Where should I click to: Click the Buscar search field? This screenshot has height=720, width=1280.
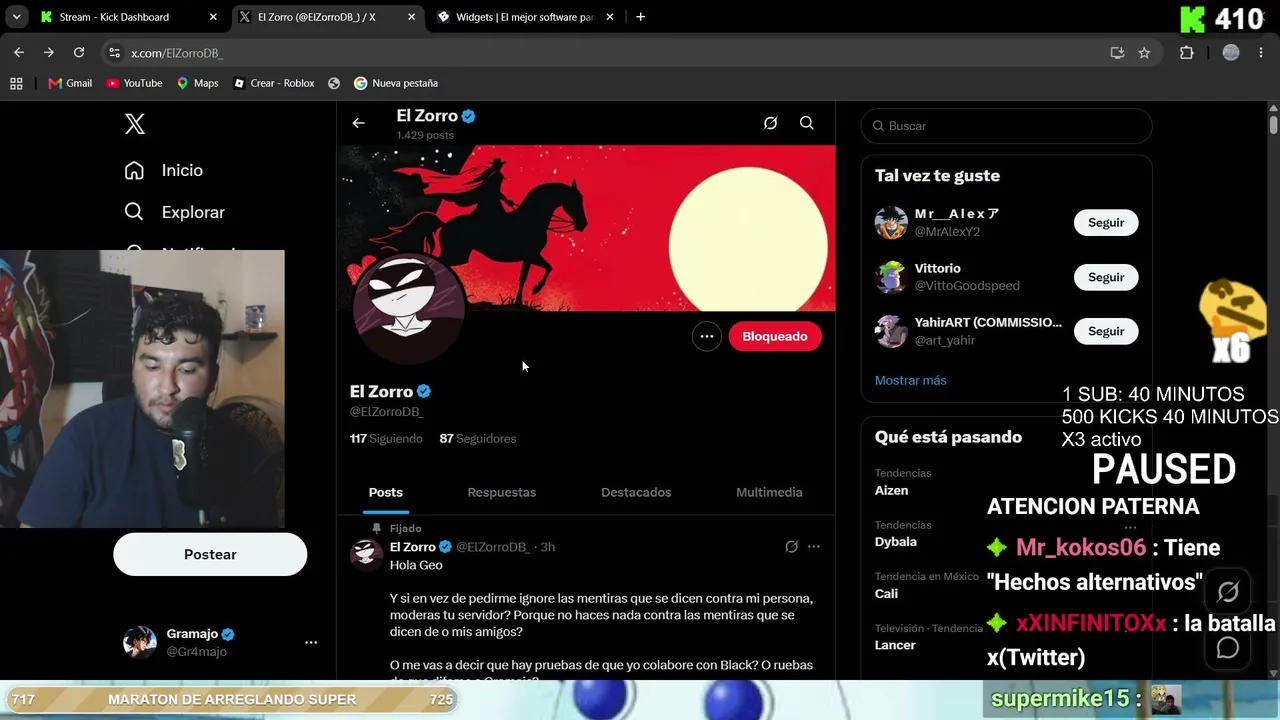tap(1007, 126)
